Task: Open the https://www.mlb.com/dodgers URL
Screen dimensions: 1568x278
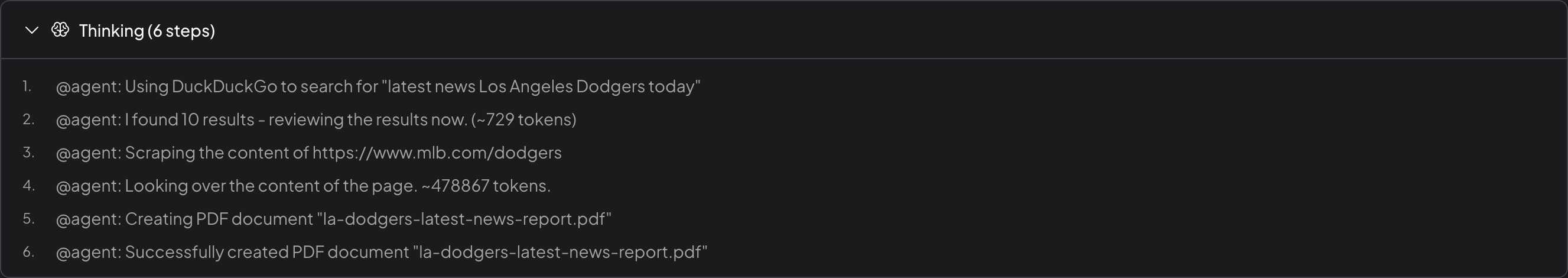Action: click(x=437, y=153)
